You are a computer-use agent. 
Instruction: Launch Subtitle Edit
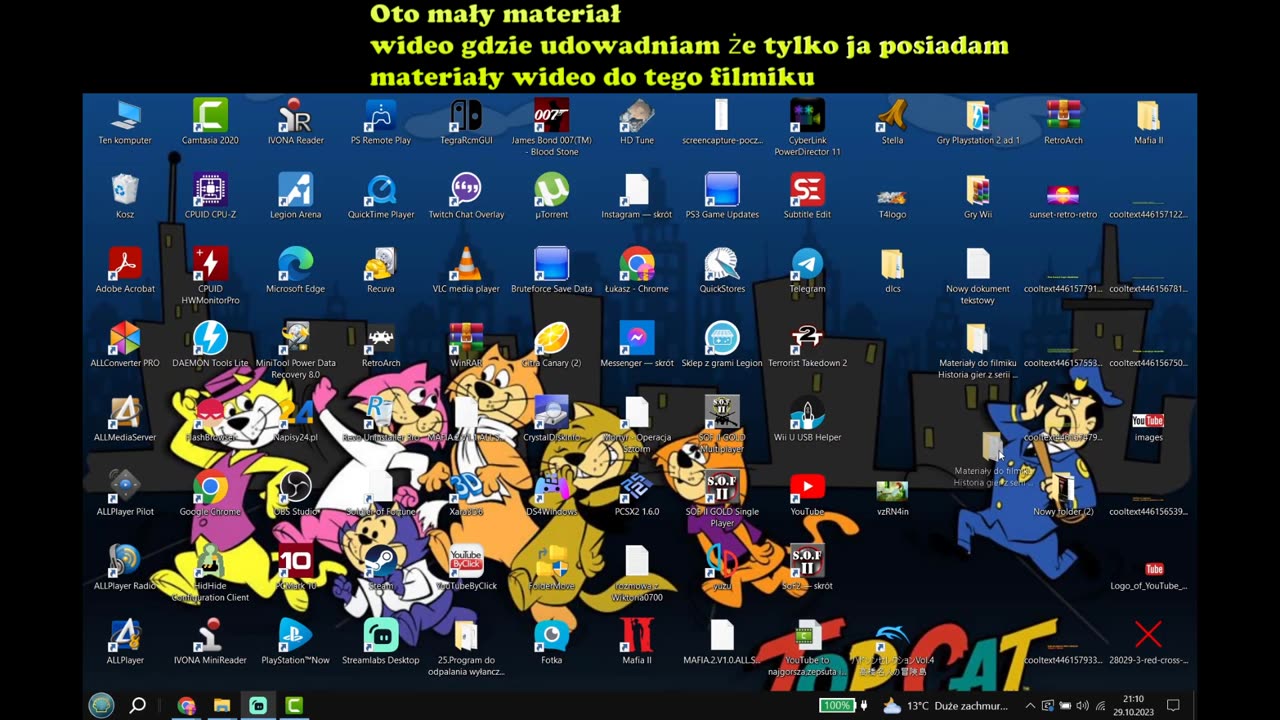coord(807,196)
